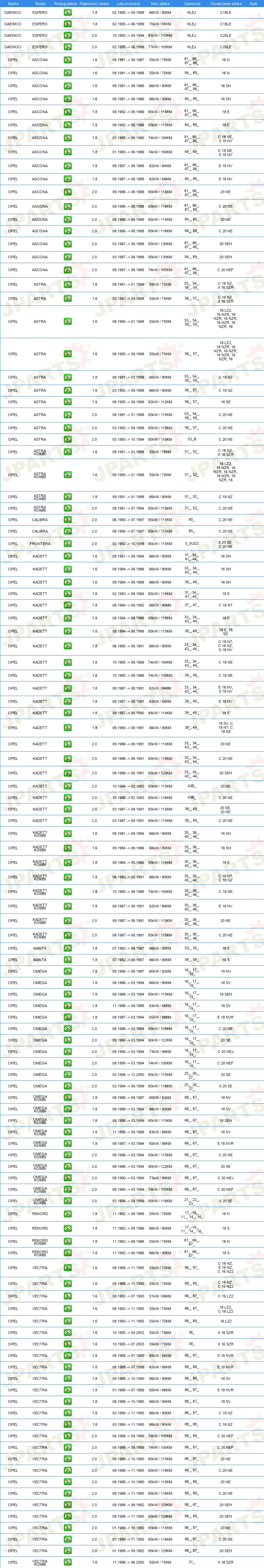This screenshot has height=1568, width=264.
Task: Click fuel icon in Omega Kombi X 20 SE row
Action: point(68,1201)
